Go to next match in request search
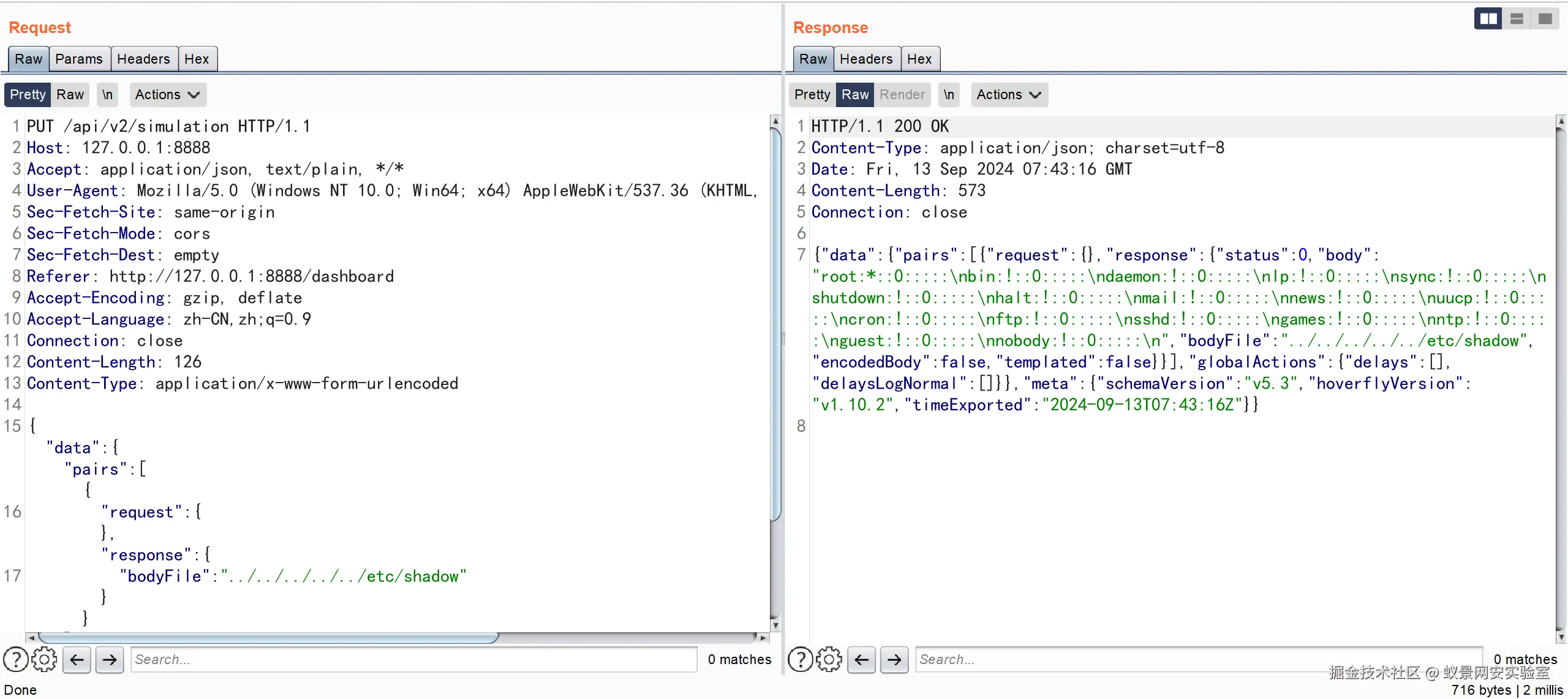 pos(110,659)
